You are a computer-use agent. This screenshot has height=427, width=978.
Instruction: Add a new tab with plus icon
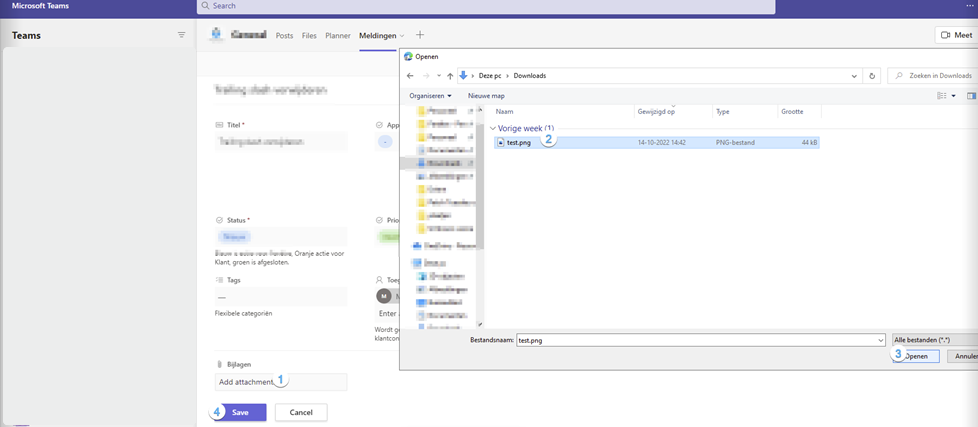click(x=420, y=35)
